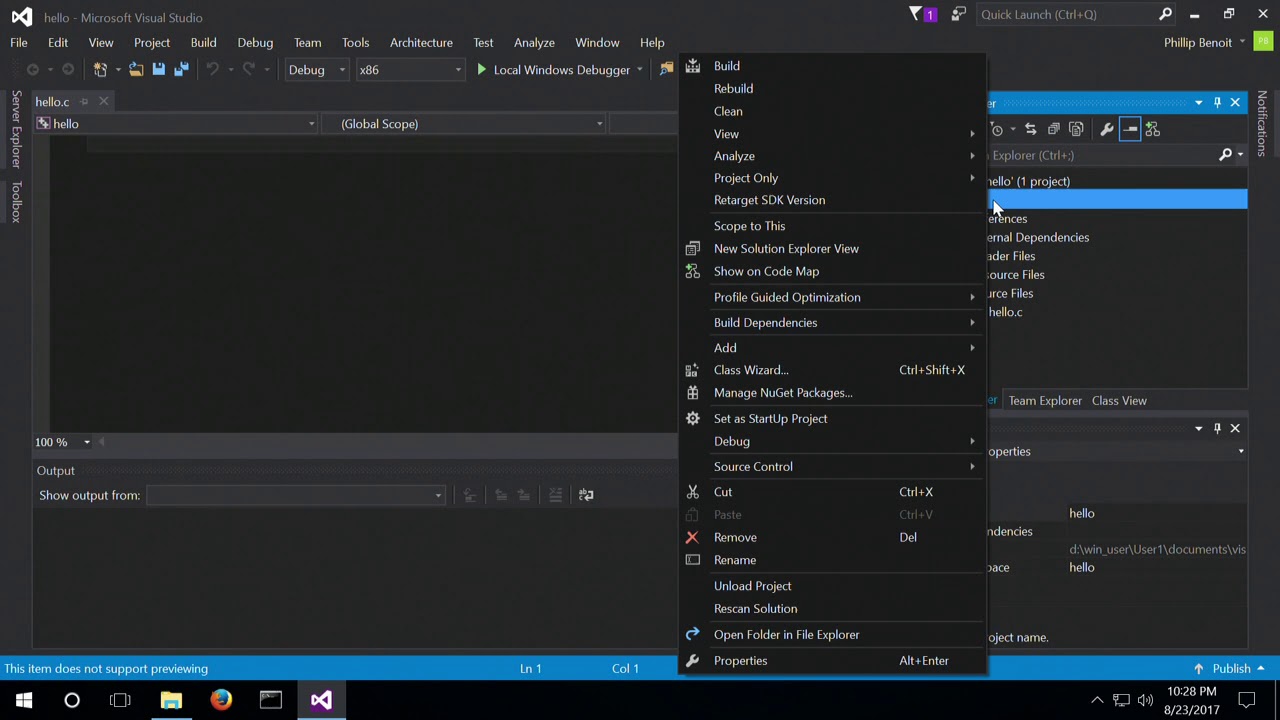Click the pin icon on hello.c tab
1280x720 pixels.
(x=84, y=102)
